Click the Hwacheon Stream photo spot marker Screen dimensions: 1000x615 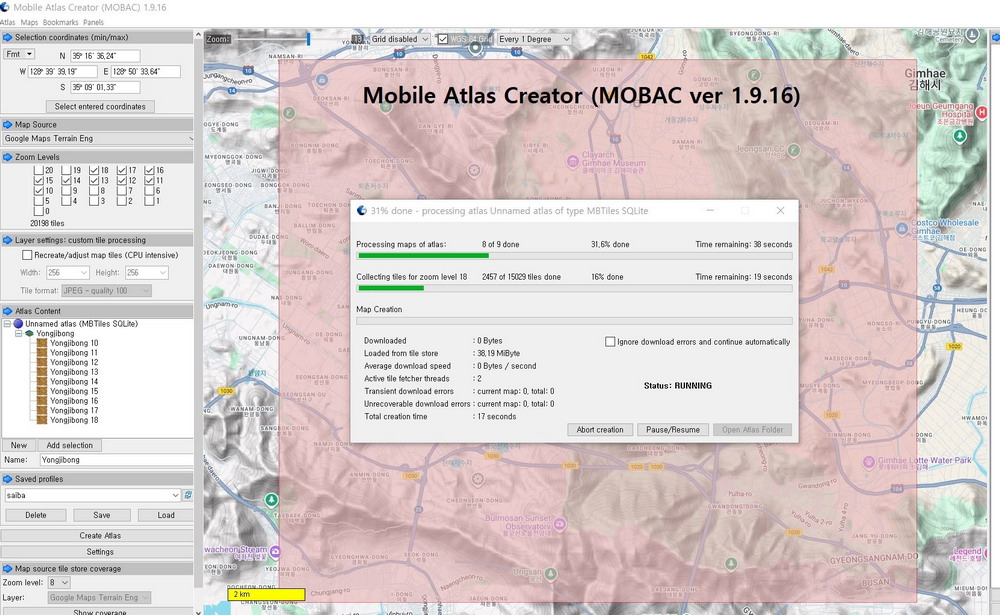tap(275, 551)
